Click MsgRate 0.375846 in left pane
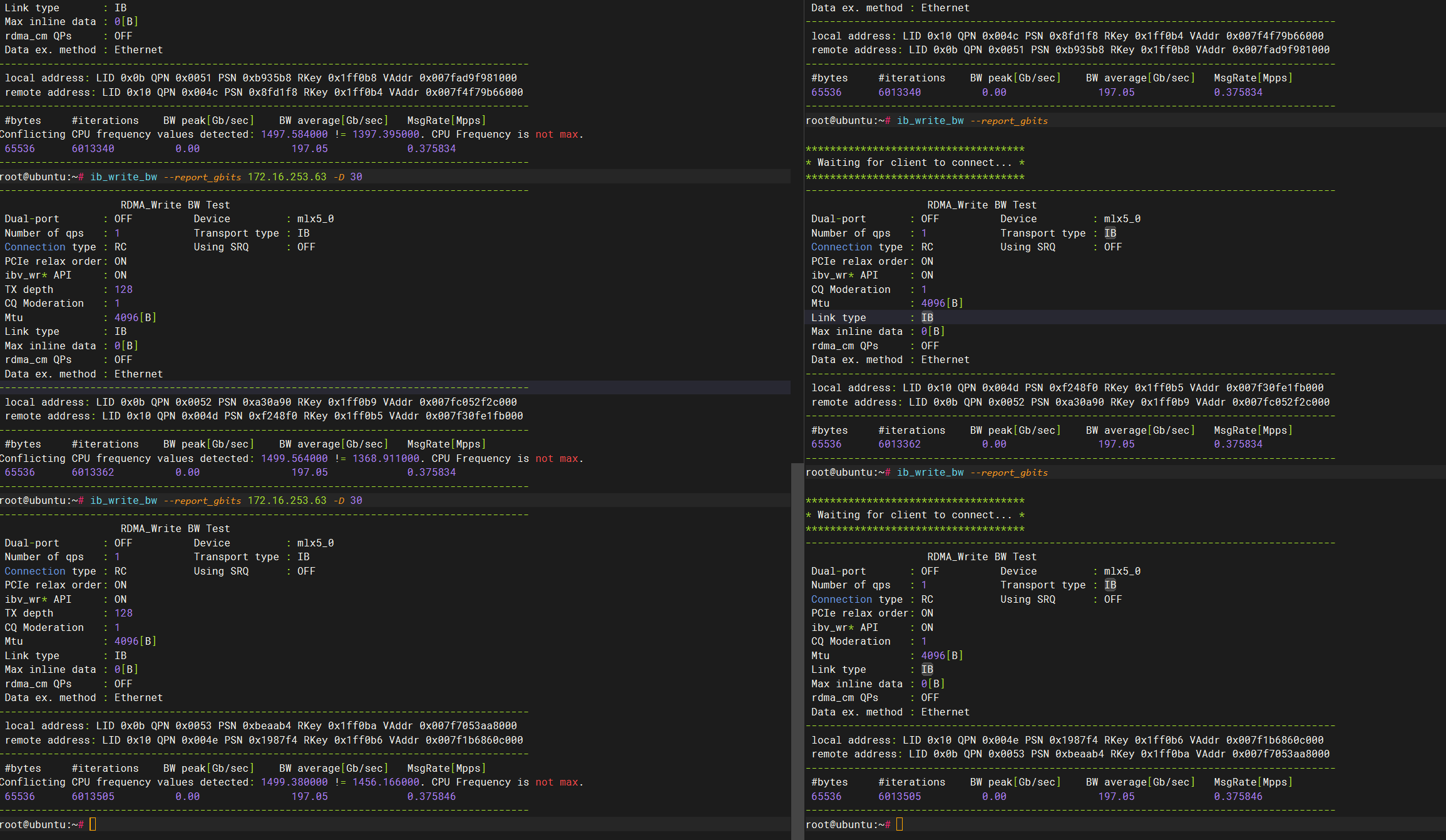Screen dimensions: 1446x840 coord(431,797)
